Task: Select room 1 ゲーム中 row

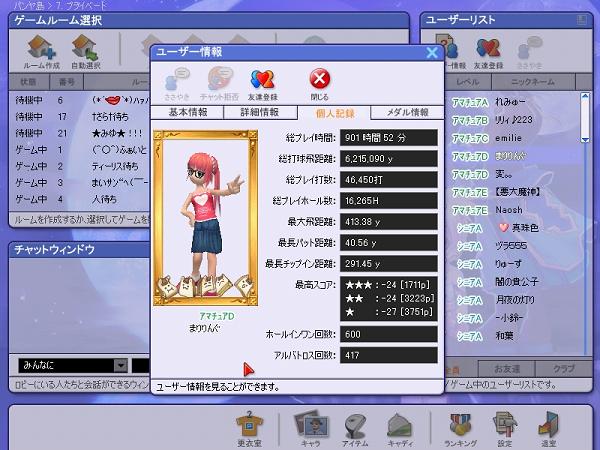Action: (80, 150)
